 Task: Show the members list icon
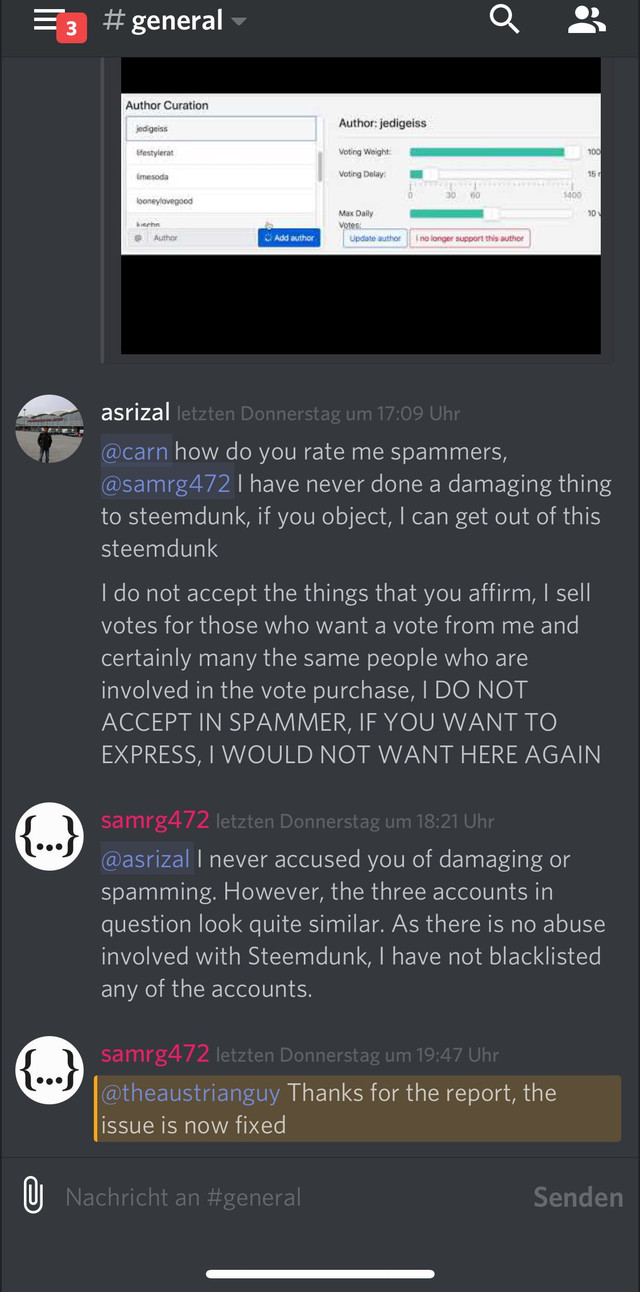[586, 19]
